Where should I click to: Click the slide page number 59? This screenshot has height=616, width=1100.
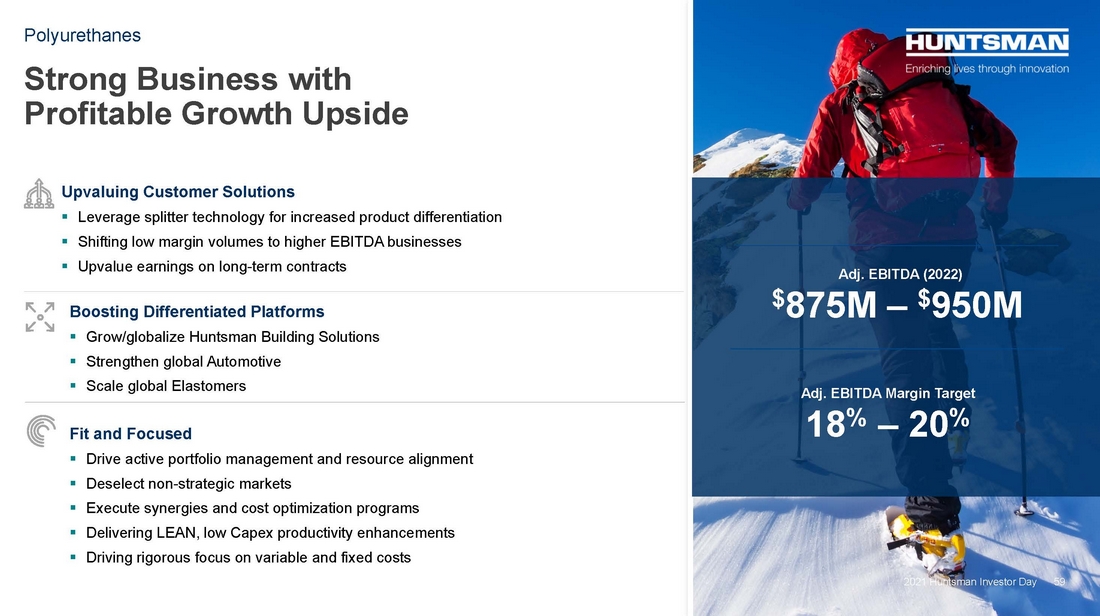pyautogui.click(x=1059, y=582)
